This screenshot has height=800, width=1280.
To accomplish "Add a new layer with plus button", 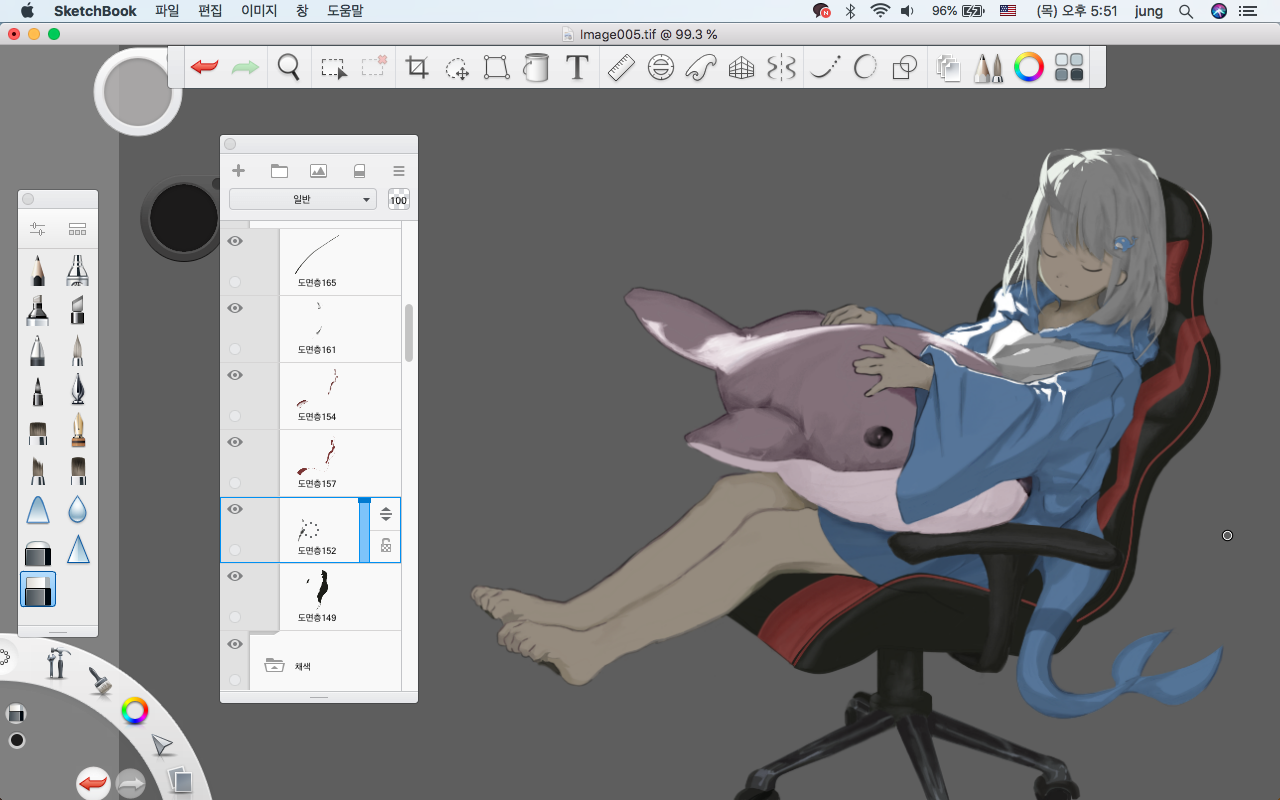I will (239, 171).
